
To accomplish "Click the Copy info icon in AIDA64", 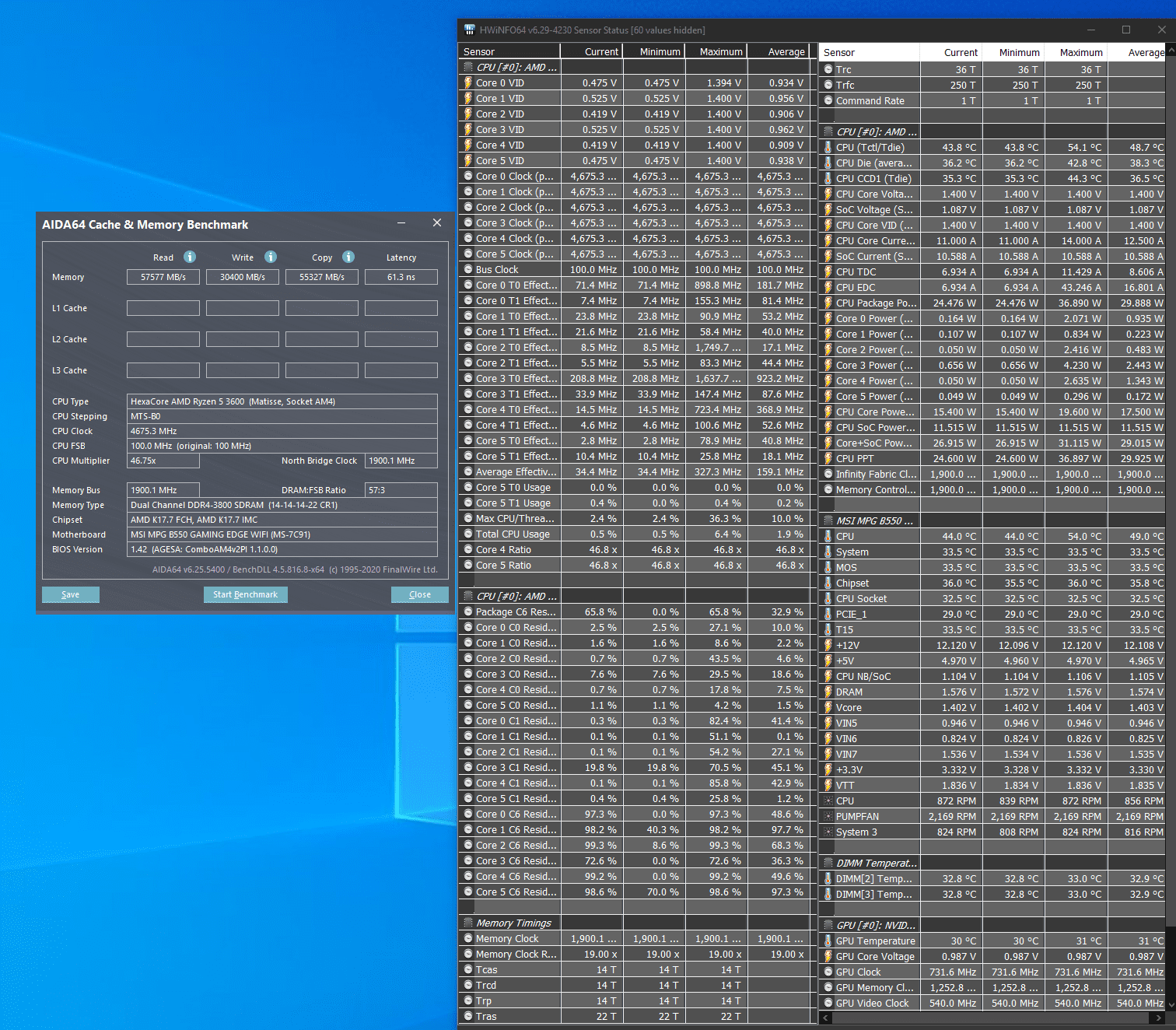I will pos(348,257).
